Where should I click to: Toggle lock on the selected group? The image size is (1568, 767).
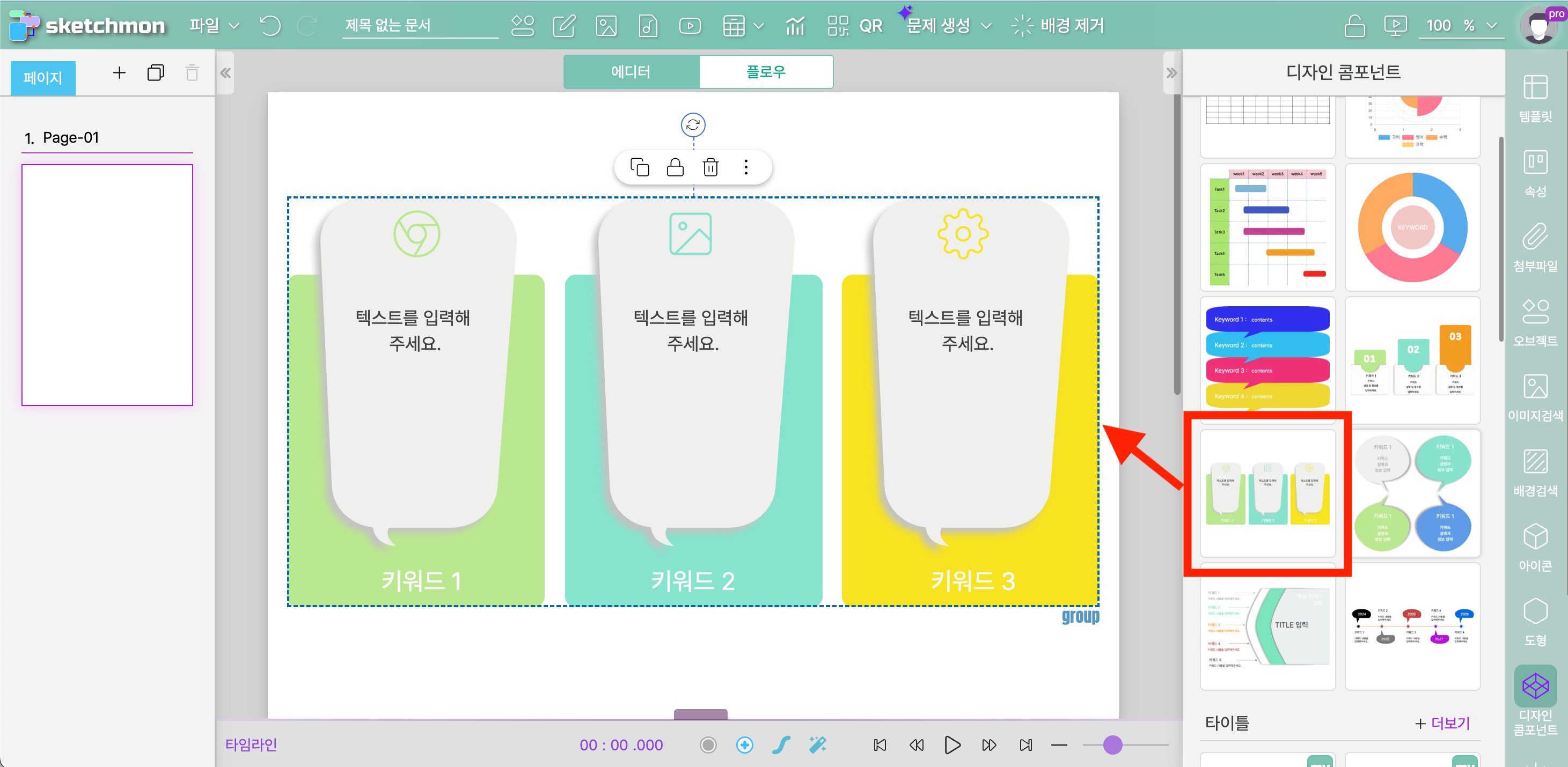point(675,167)
